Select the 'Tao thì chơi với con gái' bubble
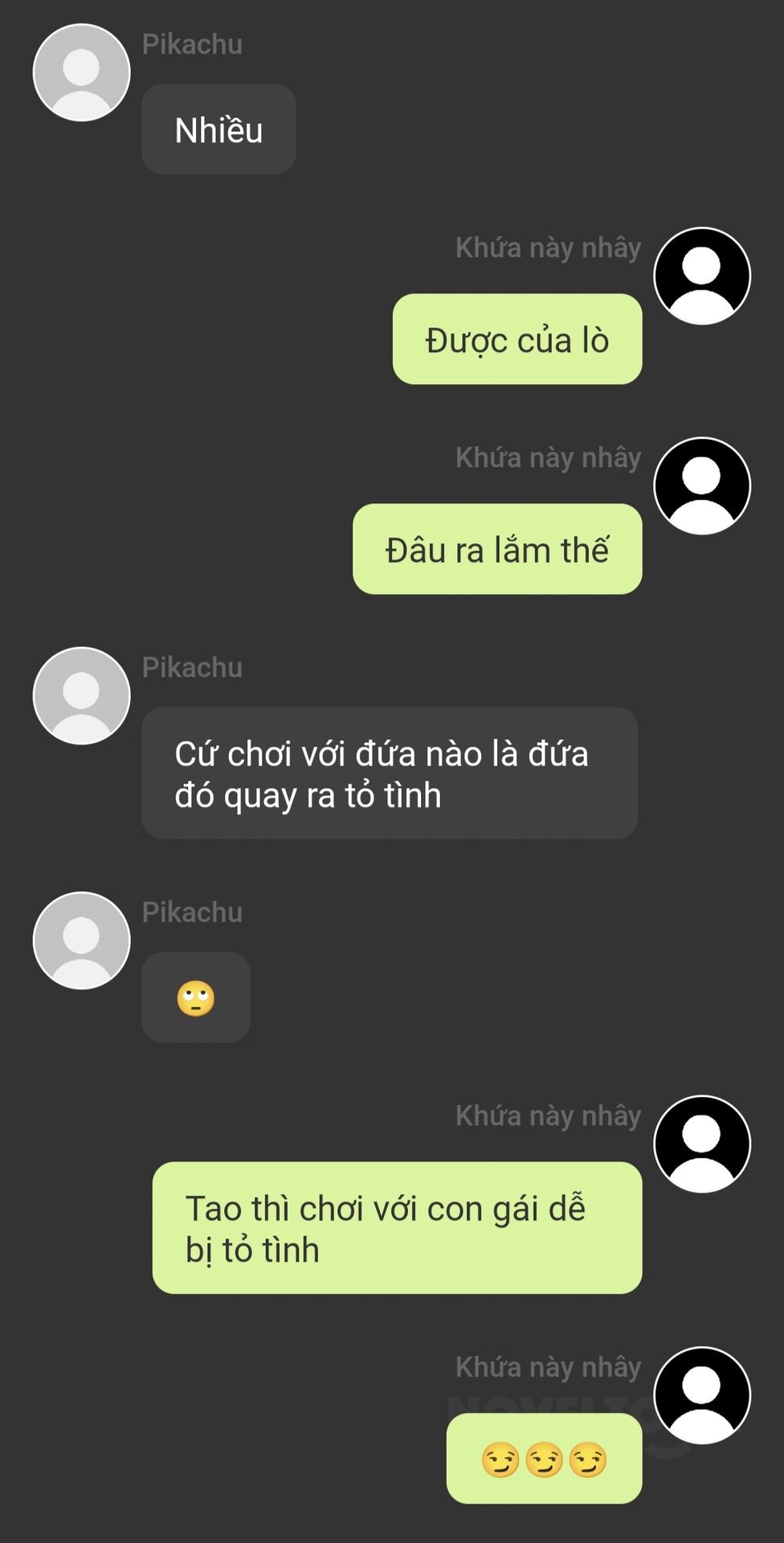Image resolution: width=784 pixels, height=1543 pixels. click(x=398, y=1227)
